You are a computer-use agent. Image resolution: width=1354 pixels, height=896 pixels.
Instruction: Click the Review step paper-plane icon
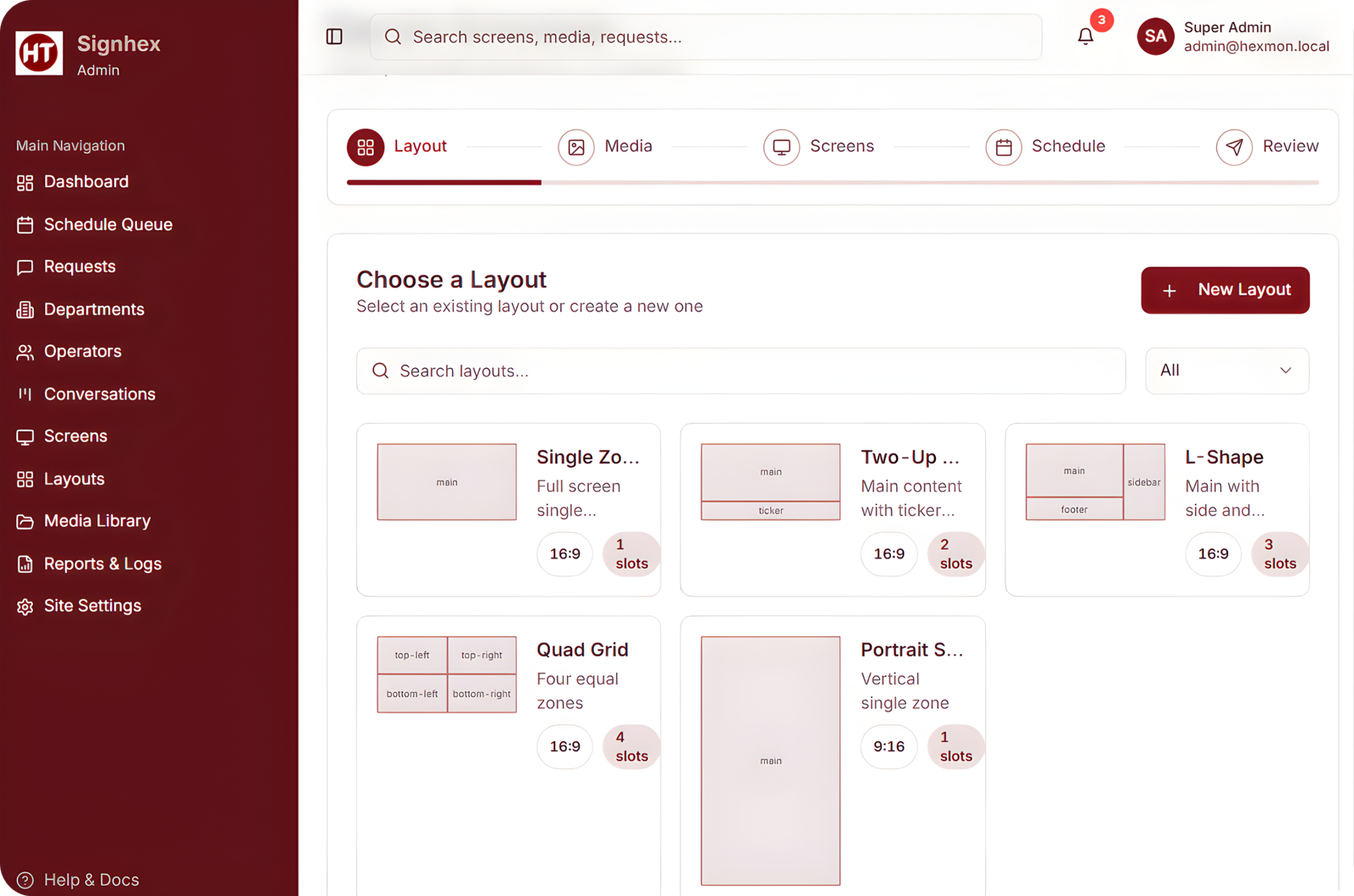pos(1234,147)
